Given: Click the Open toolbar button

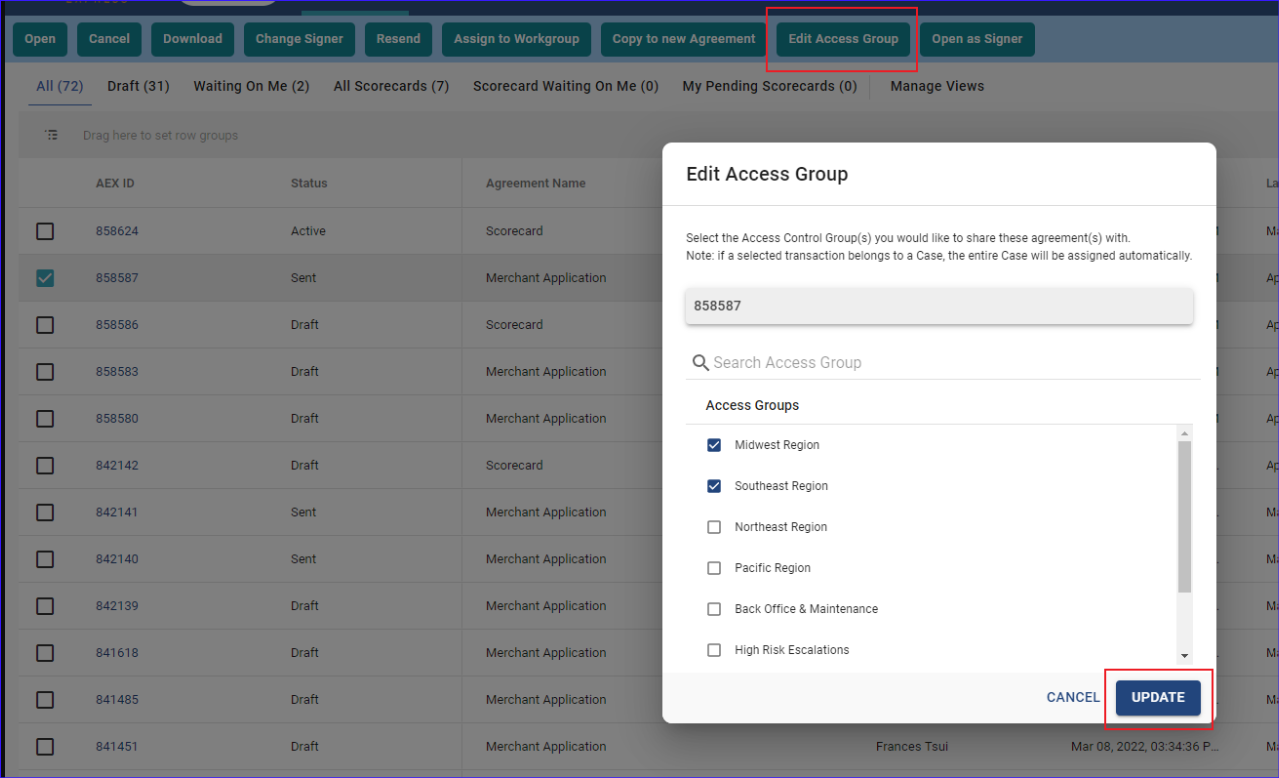Looking at the screenshot, I should 40,39.
